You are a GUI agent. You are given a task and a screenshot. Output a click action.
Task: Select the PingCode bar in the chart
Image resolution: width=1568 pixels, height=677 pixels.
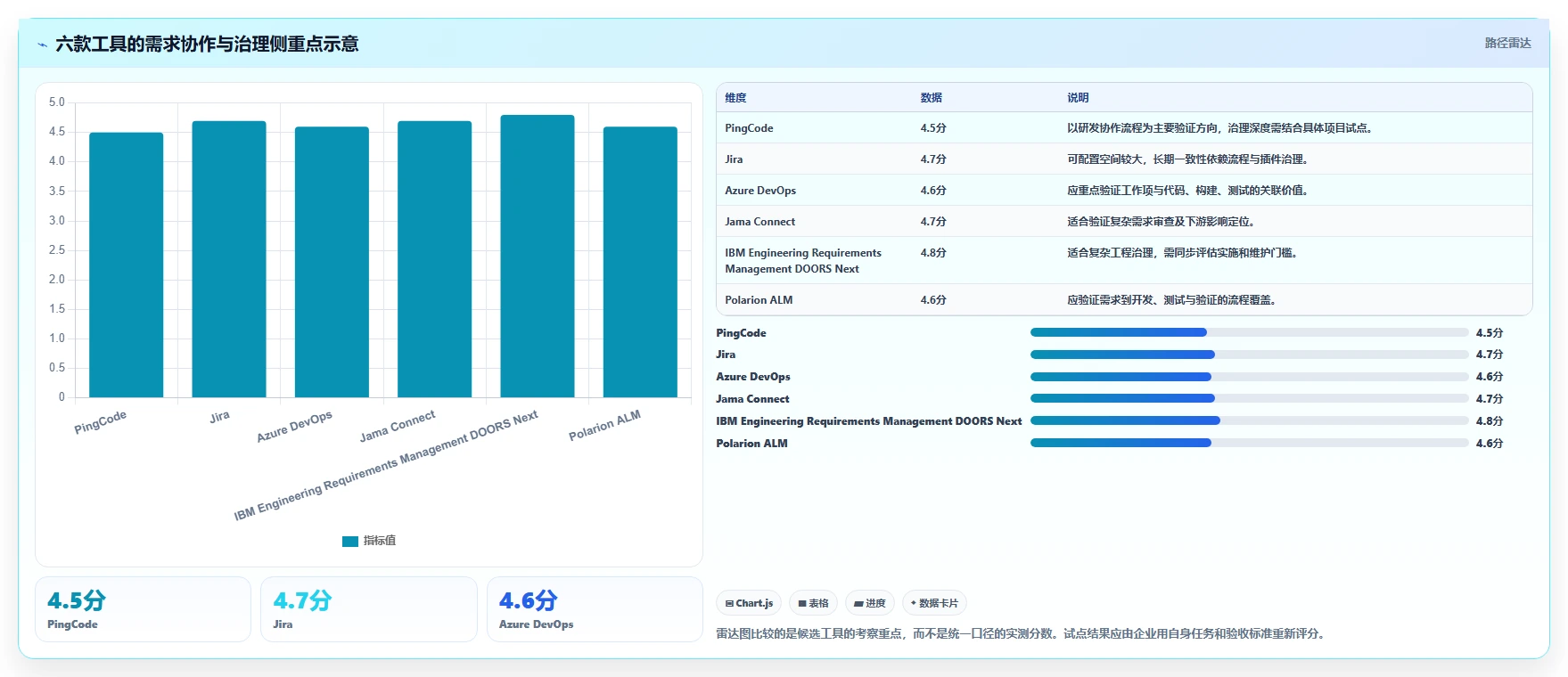tap(126, 265)
